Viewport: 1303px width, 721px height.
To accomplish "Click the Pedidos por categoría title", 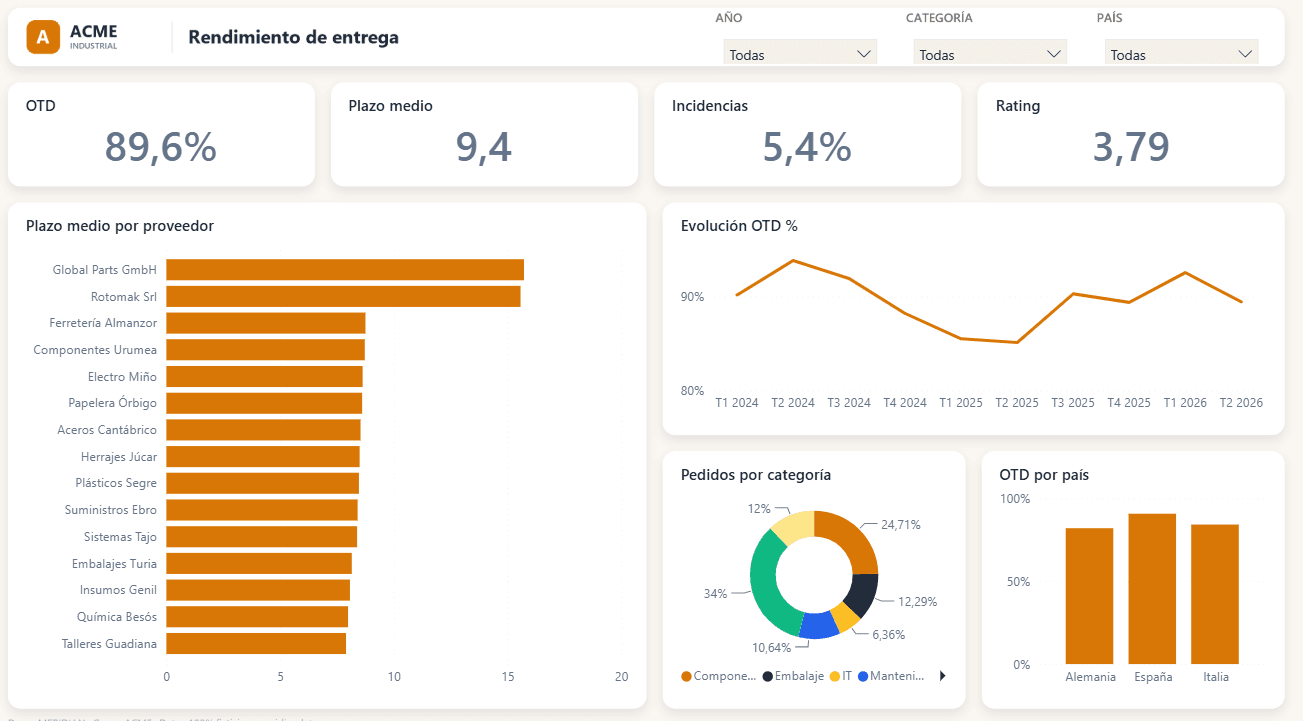I will 756,475.
